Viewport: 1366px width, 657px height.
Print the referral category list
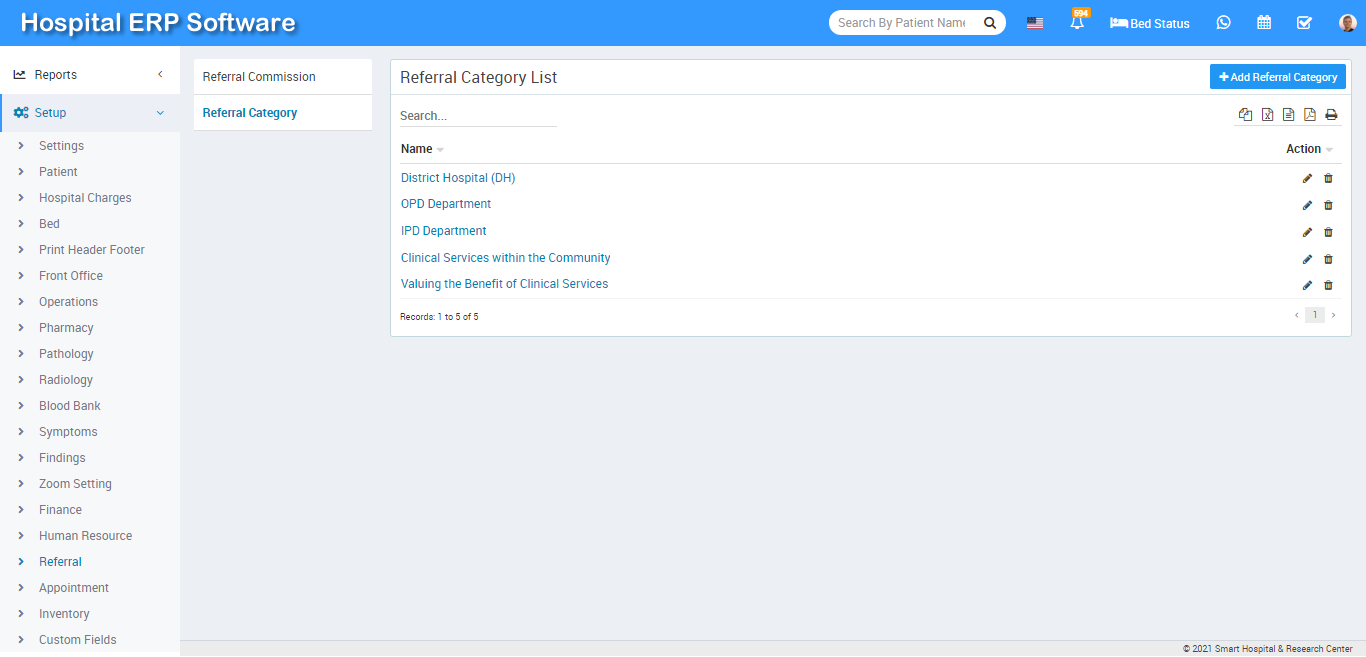(1331, 115)
